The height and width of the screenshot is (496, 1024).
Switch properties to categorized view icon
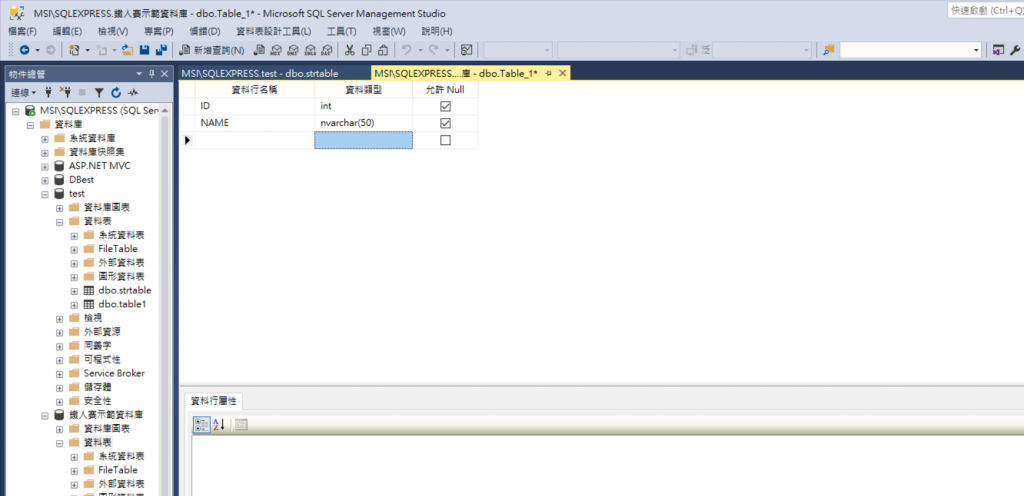[201, 425]
